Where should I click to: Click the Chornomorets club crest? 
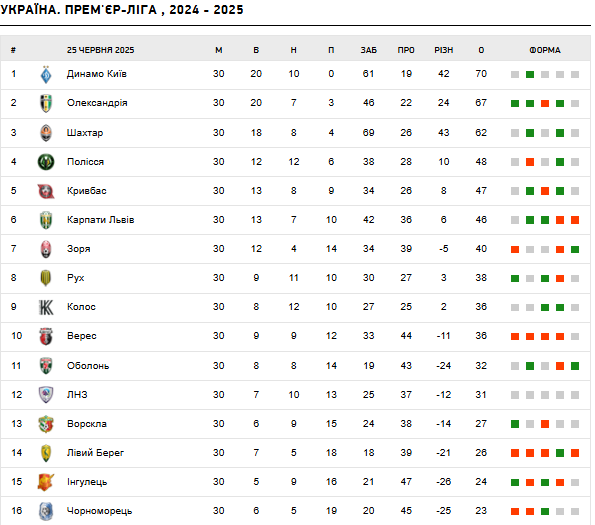tap(46, 511)
